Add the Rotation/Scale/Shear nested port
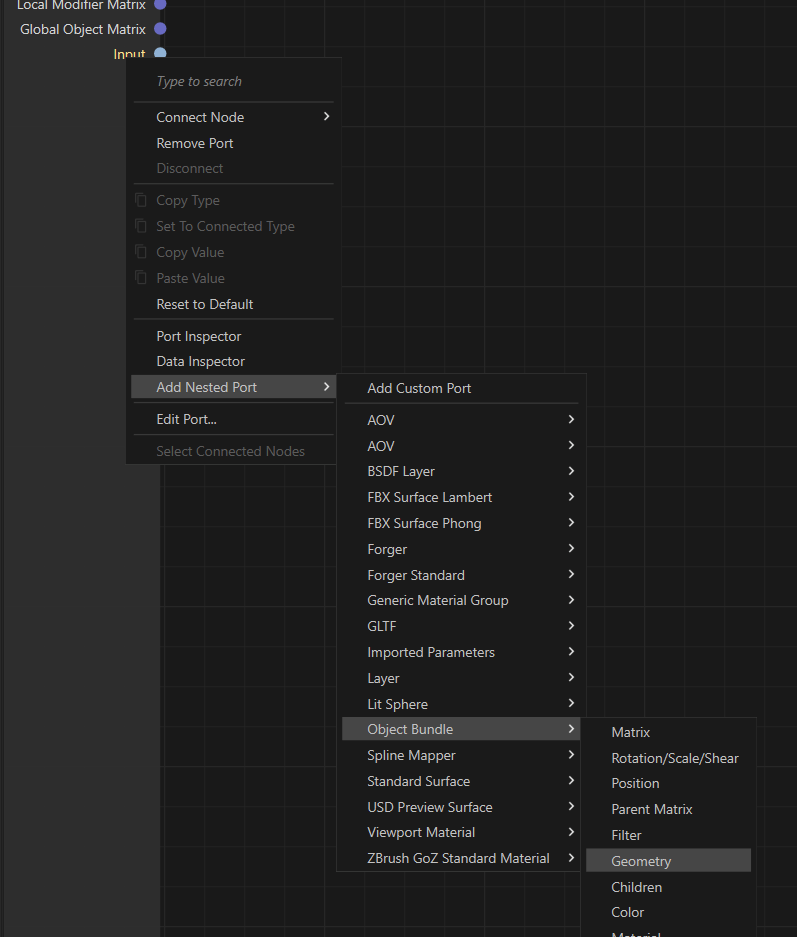Screen dimensions: 797x937 668,758
